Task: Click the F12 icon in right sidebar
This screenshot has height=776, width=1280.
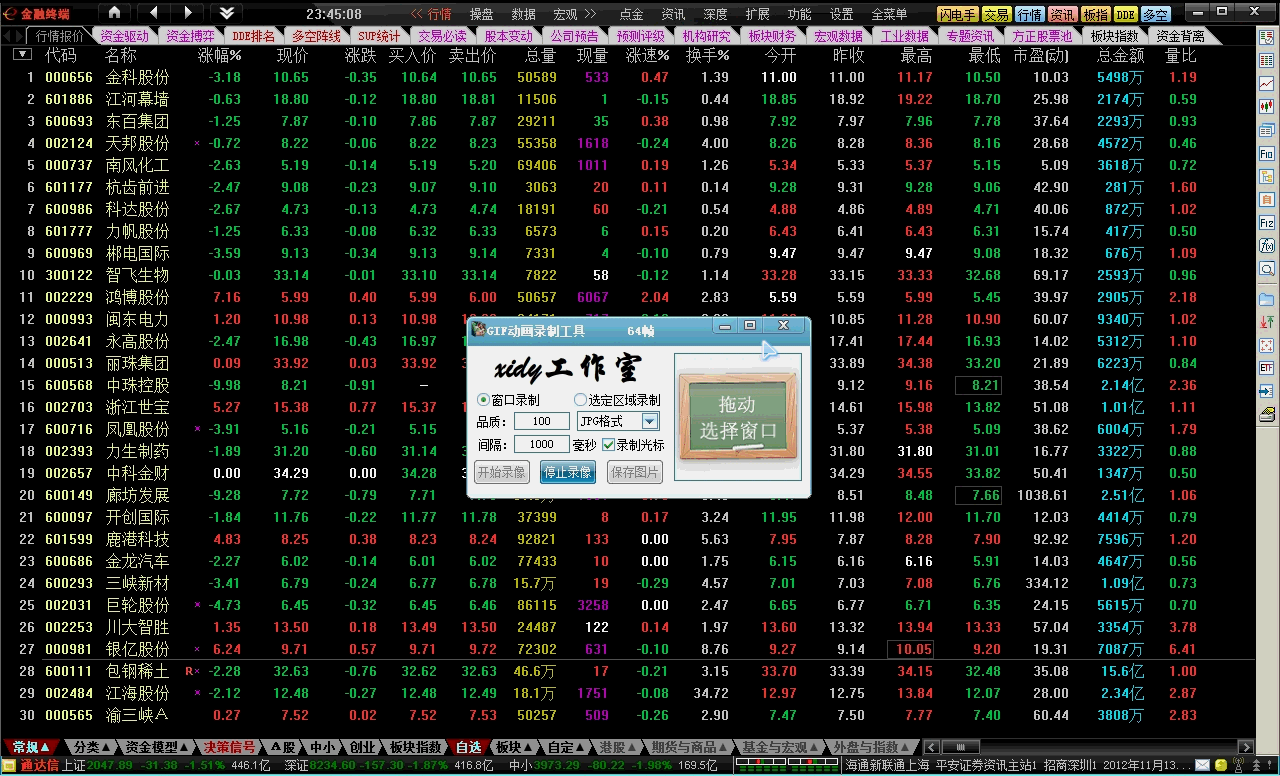Action: (x=1267, y=223)
